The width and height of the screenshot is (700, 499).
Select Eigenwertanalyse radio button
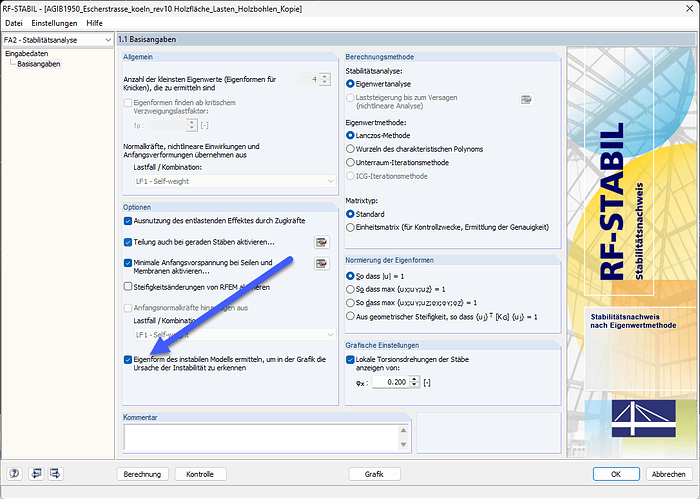click(x=350, y=84)
